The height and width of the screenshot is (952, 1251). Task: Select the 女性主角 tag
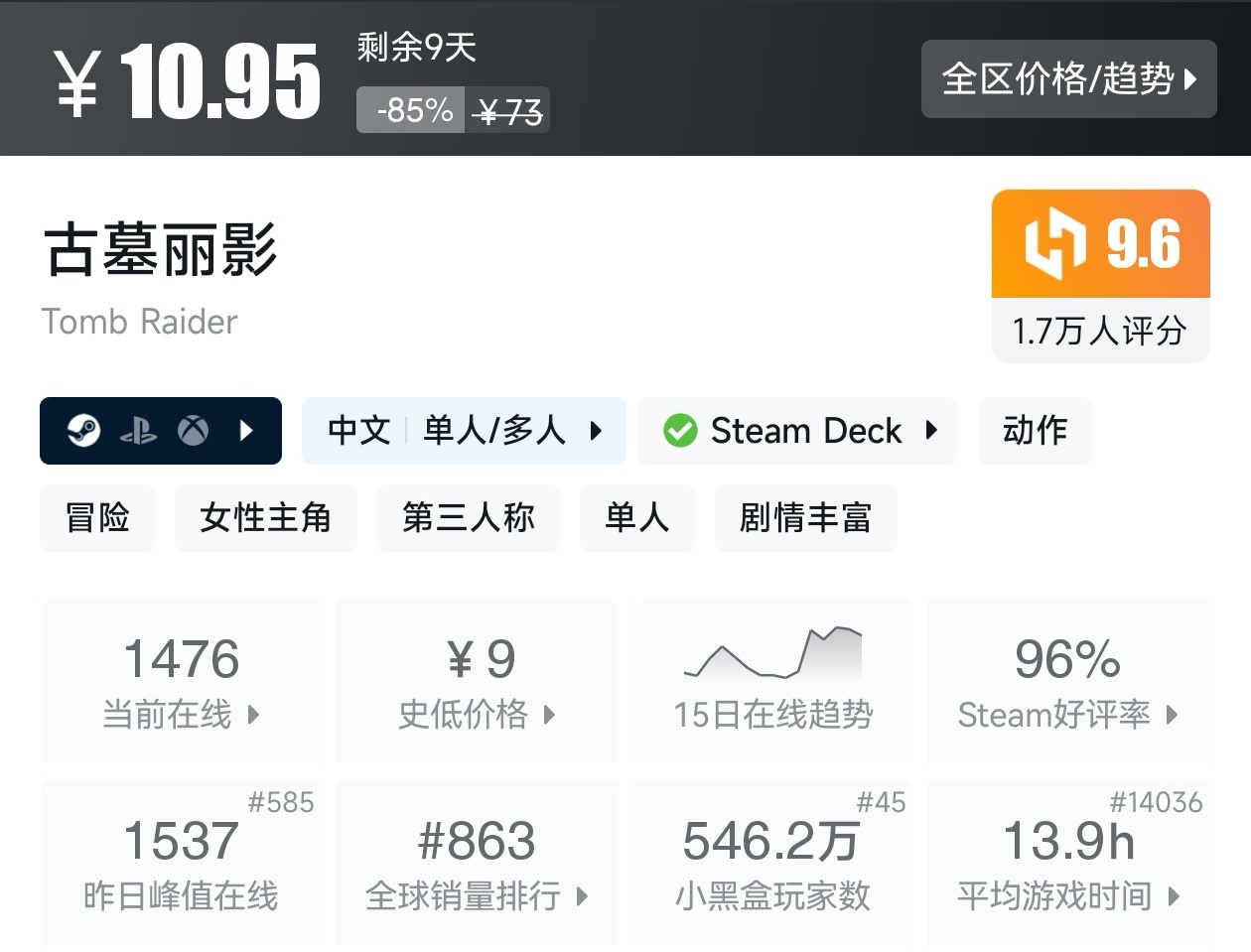click(x=265, y=518)
